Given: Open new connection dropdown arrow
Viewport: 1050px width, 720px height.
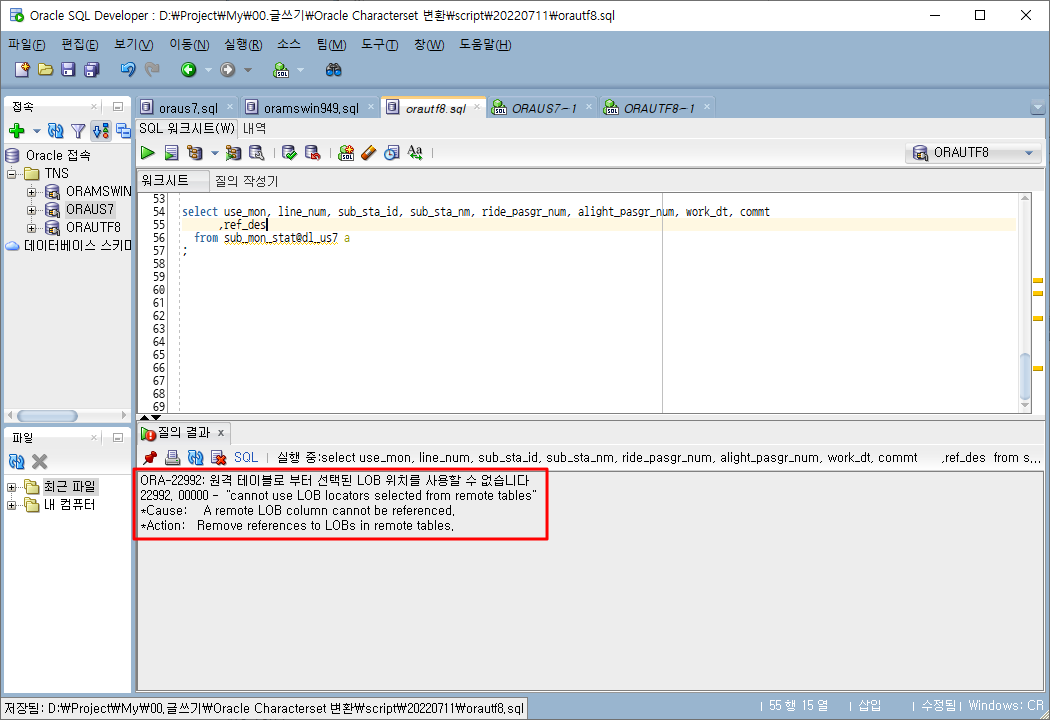Looking at the screenshot, I should [37, 131].
